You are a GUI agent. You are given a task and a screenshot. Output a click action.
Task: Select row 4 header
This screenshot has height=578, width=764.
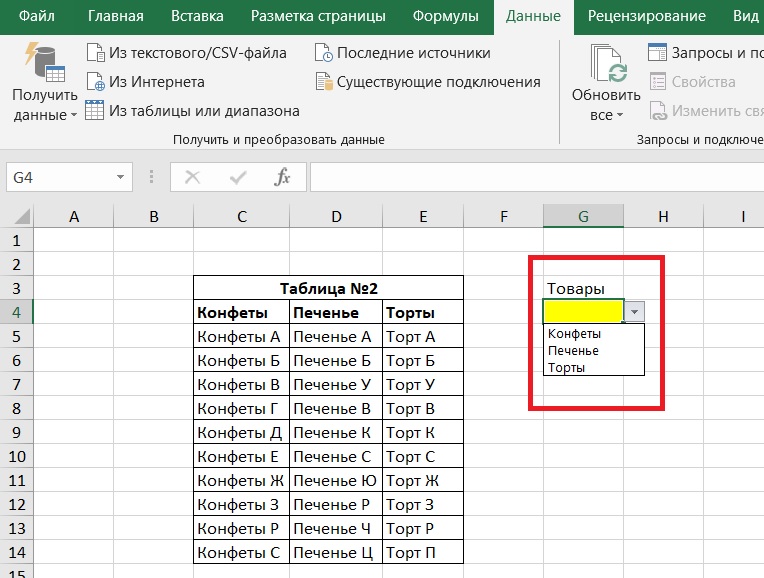[17, 312]
